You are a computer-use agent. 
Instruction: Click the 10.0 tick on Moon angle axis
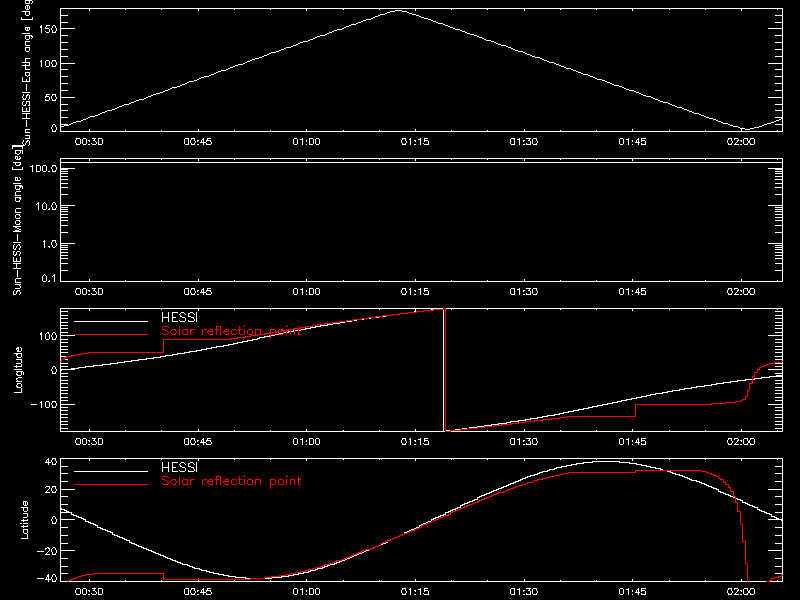click(x=46, y=207)
